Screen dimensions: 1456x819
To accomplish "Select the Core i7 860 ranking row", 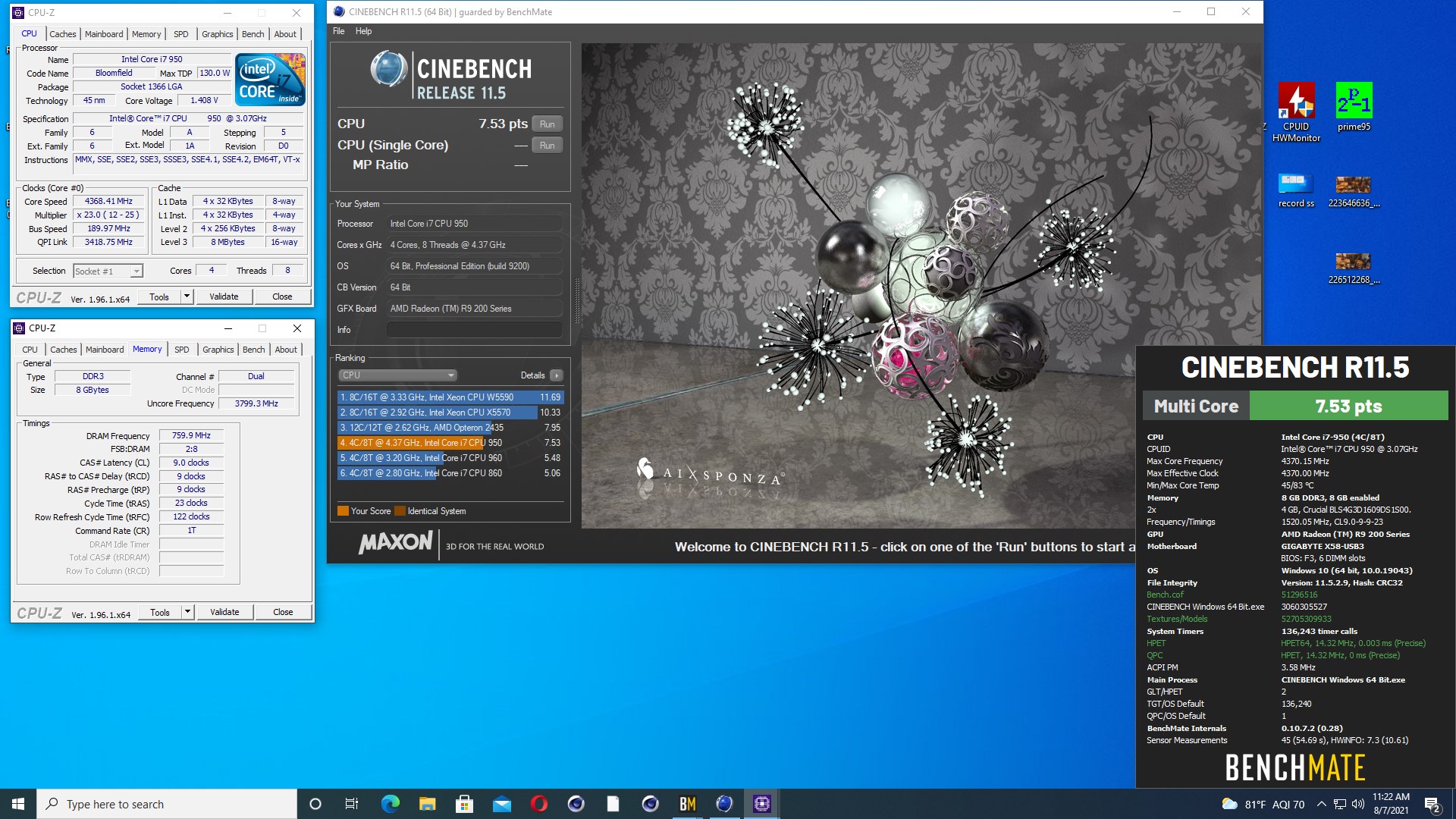I will pos(450,473).
